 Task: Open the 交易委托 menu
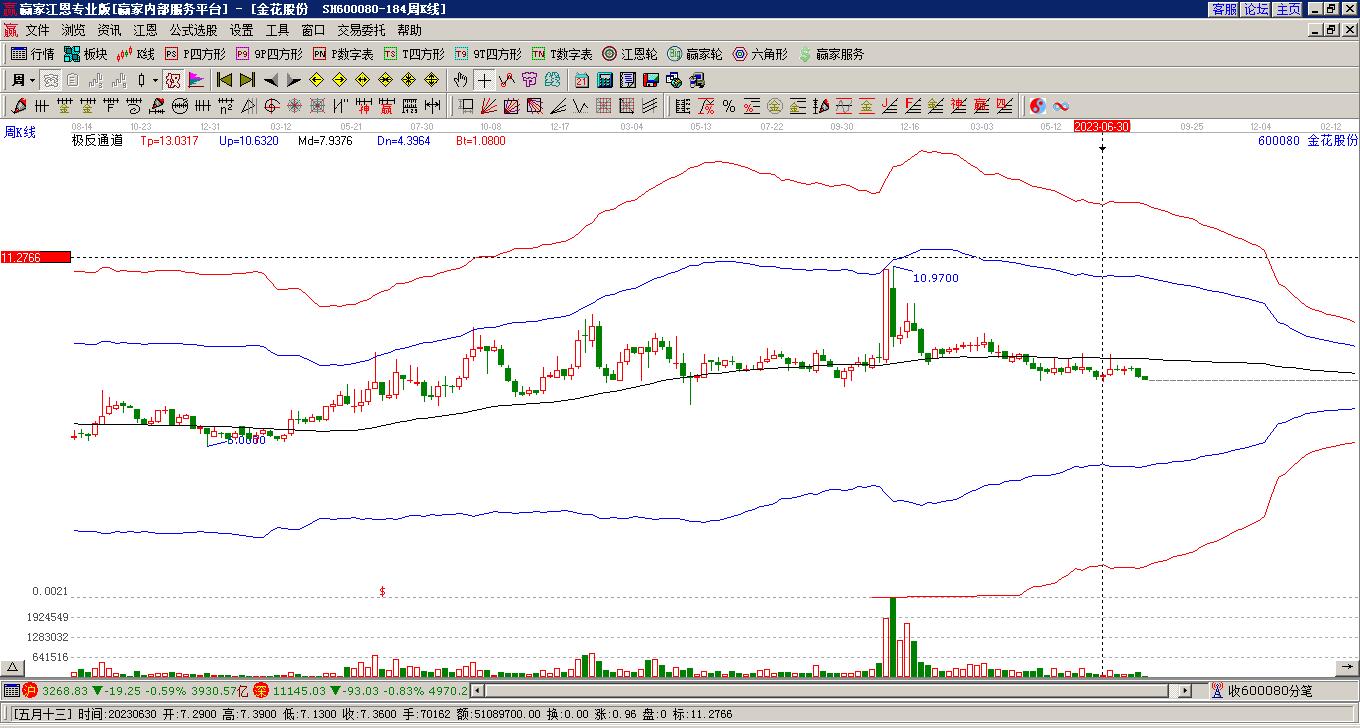[361, 30]
